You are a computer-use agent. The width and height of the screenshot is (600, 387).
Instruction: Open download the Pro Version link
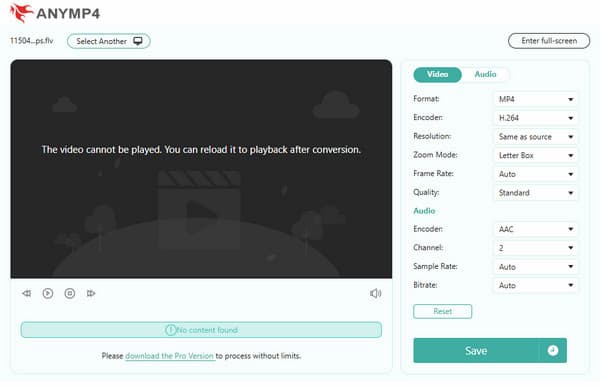pyautogui.click(x=170, y=356)
